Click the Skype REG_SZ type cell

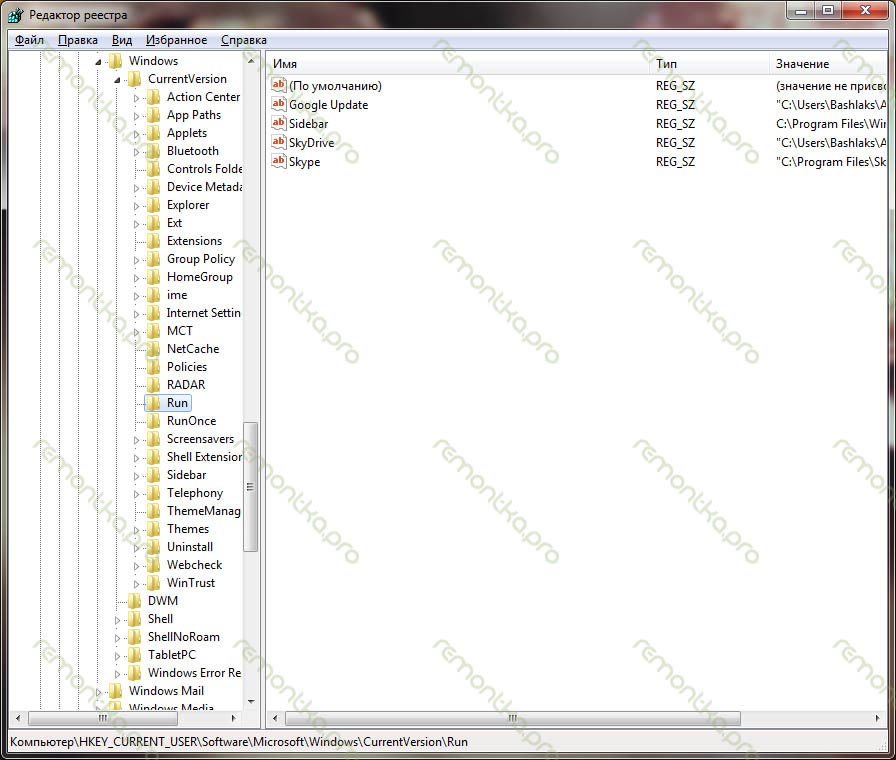click(x=675, y=162)
